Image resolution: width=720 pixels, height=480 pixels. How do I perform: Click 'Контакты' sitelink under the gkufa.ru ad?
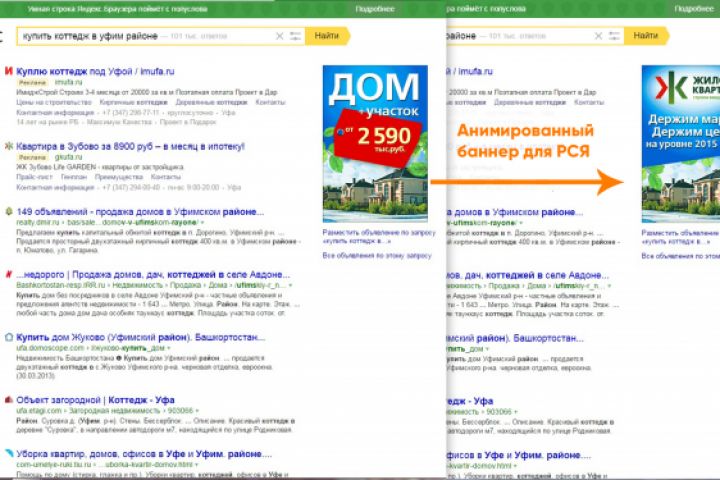(x=166, y=177)
